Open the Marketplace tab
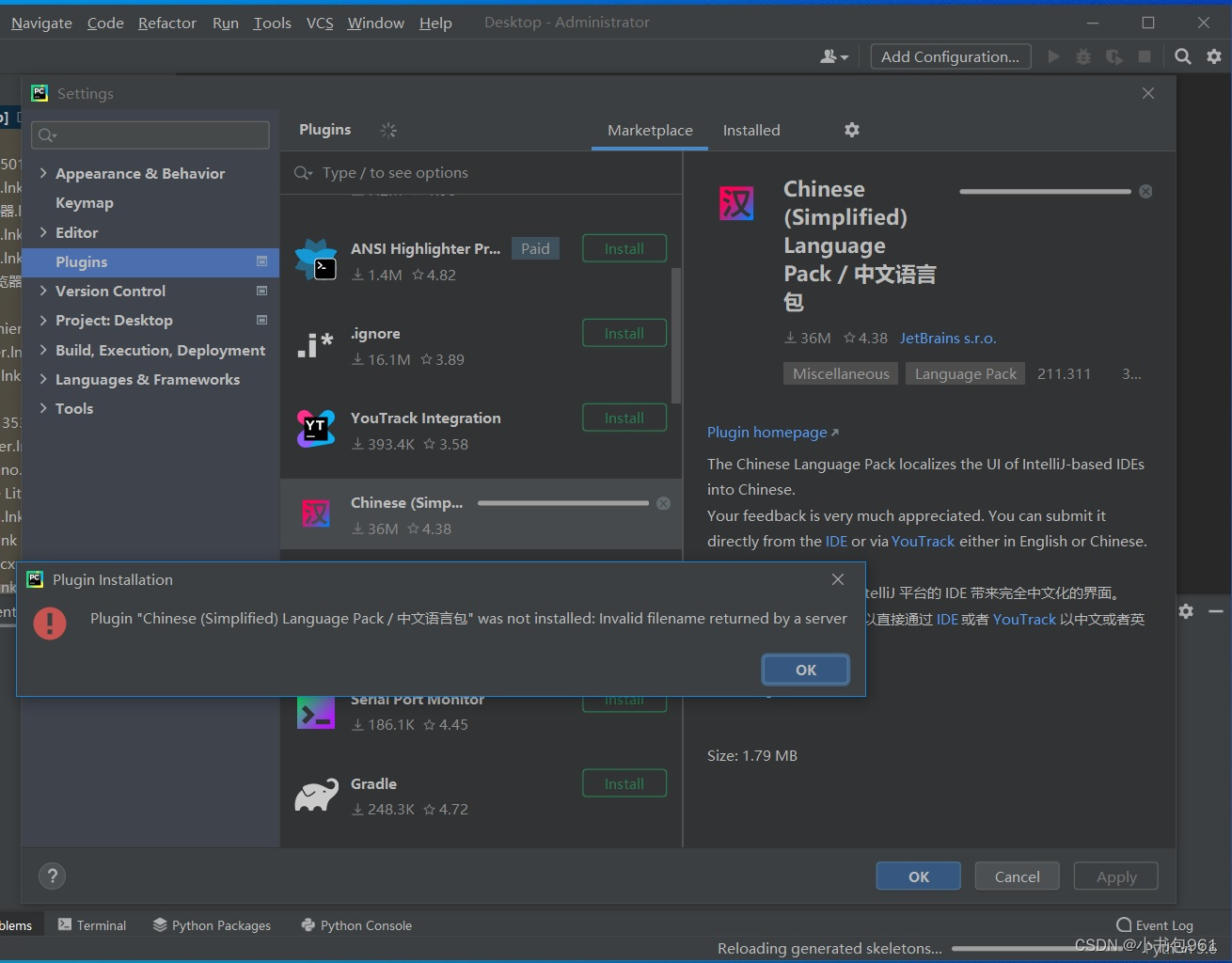The height and width of the screenshot is (963, 1232). 650,130
